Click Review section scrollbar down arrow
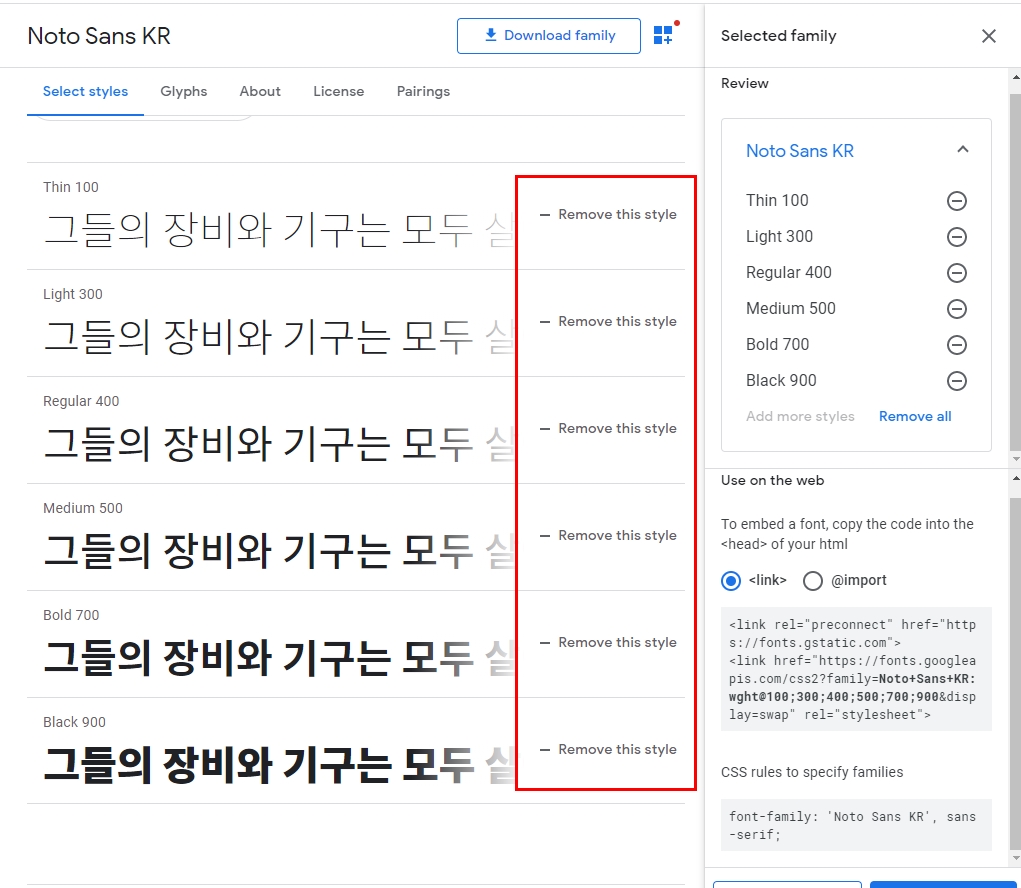 (1015, 459)
